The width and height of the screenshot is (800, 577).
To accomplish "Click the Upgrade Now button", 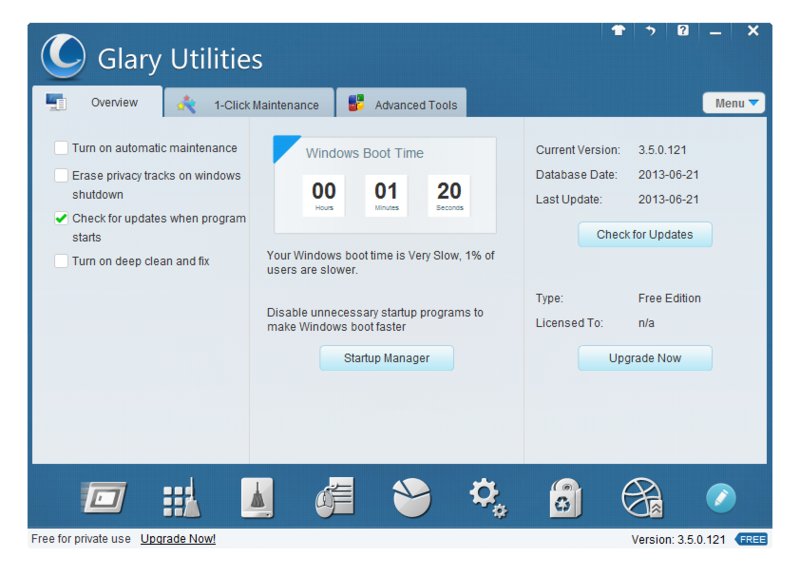I will pos(645,358).
